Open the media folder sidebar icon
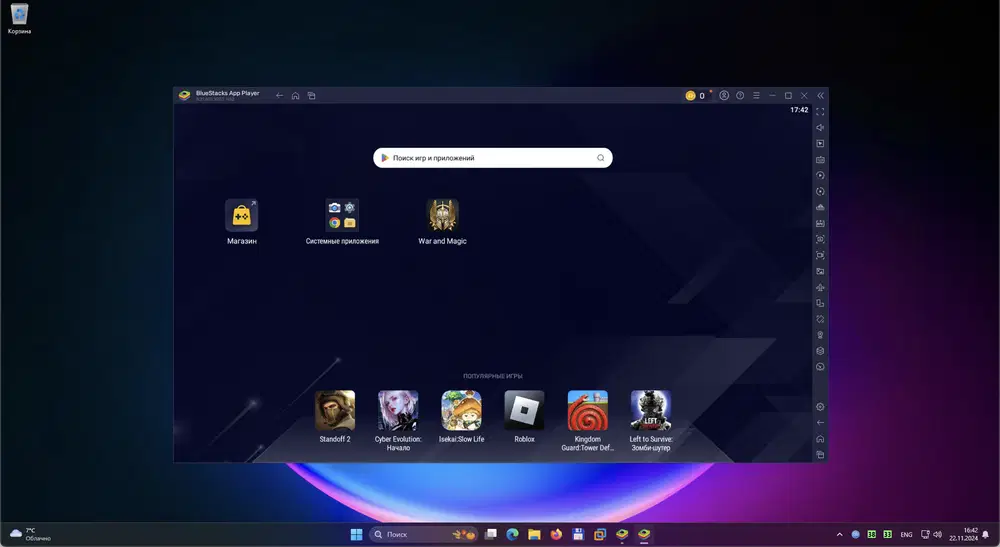This screenshot has height=547, width=1000. [820, 271]
